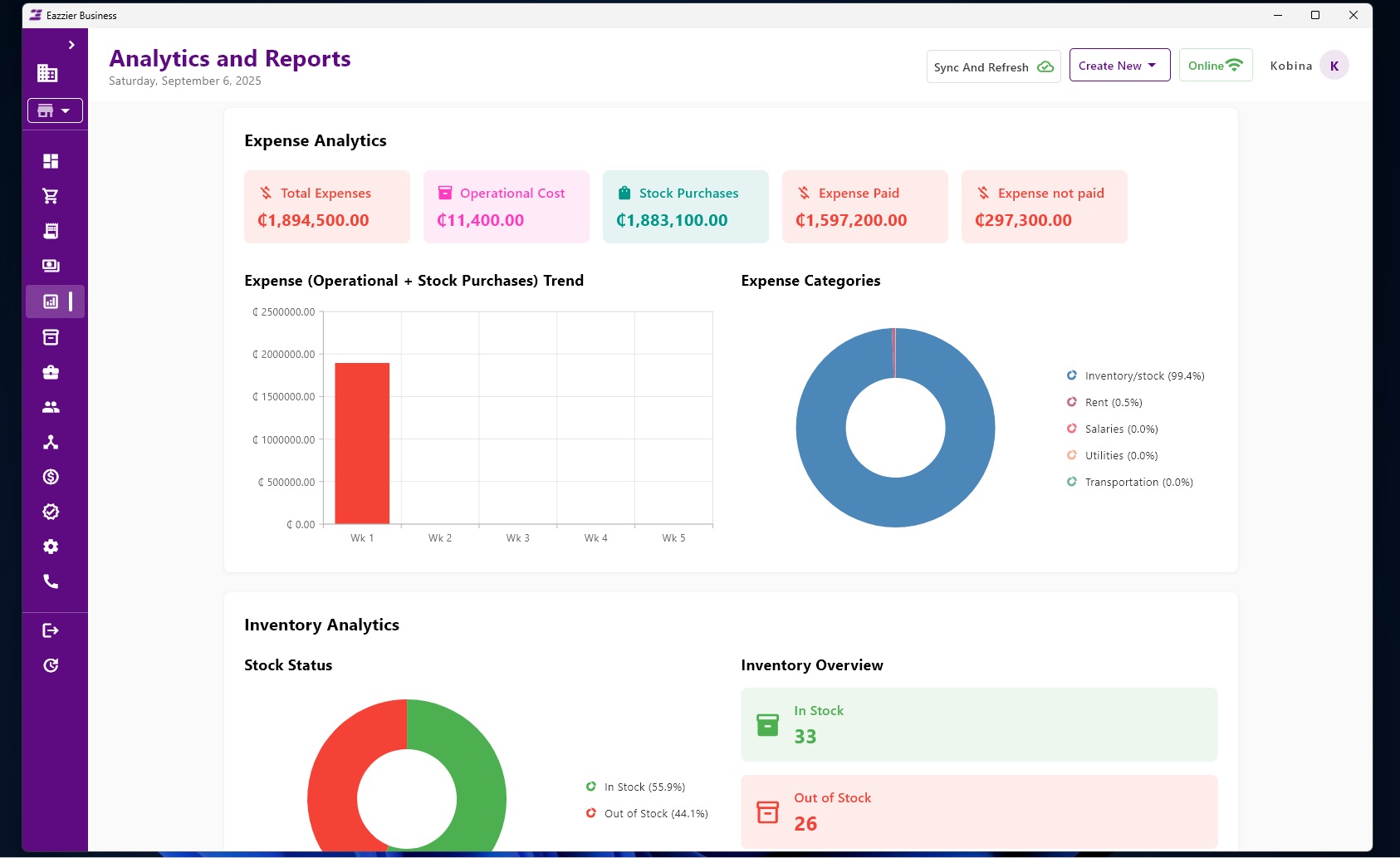
Task: Click the Operational Cost archive icon
Action: (x=445, y=193)
